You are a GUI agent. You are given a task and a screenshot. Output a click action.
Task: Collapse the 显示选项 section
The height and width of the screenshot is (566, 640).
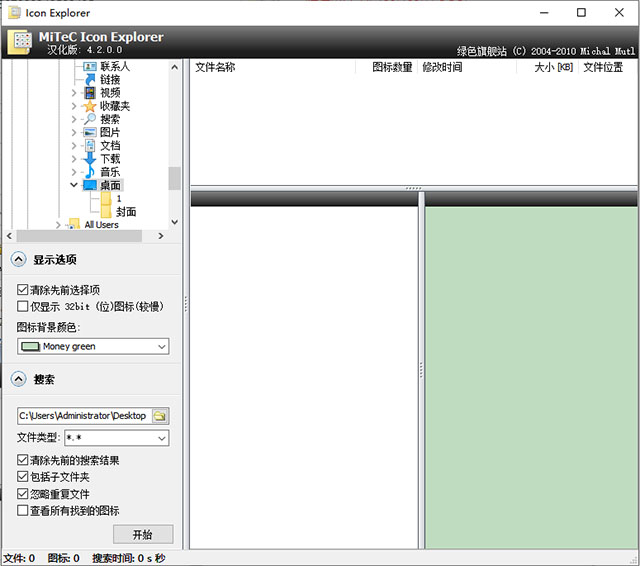pyautogui.click(x=18, y=259)
